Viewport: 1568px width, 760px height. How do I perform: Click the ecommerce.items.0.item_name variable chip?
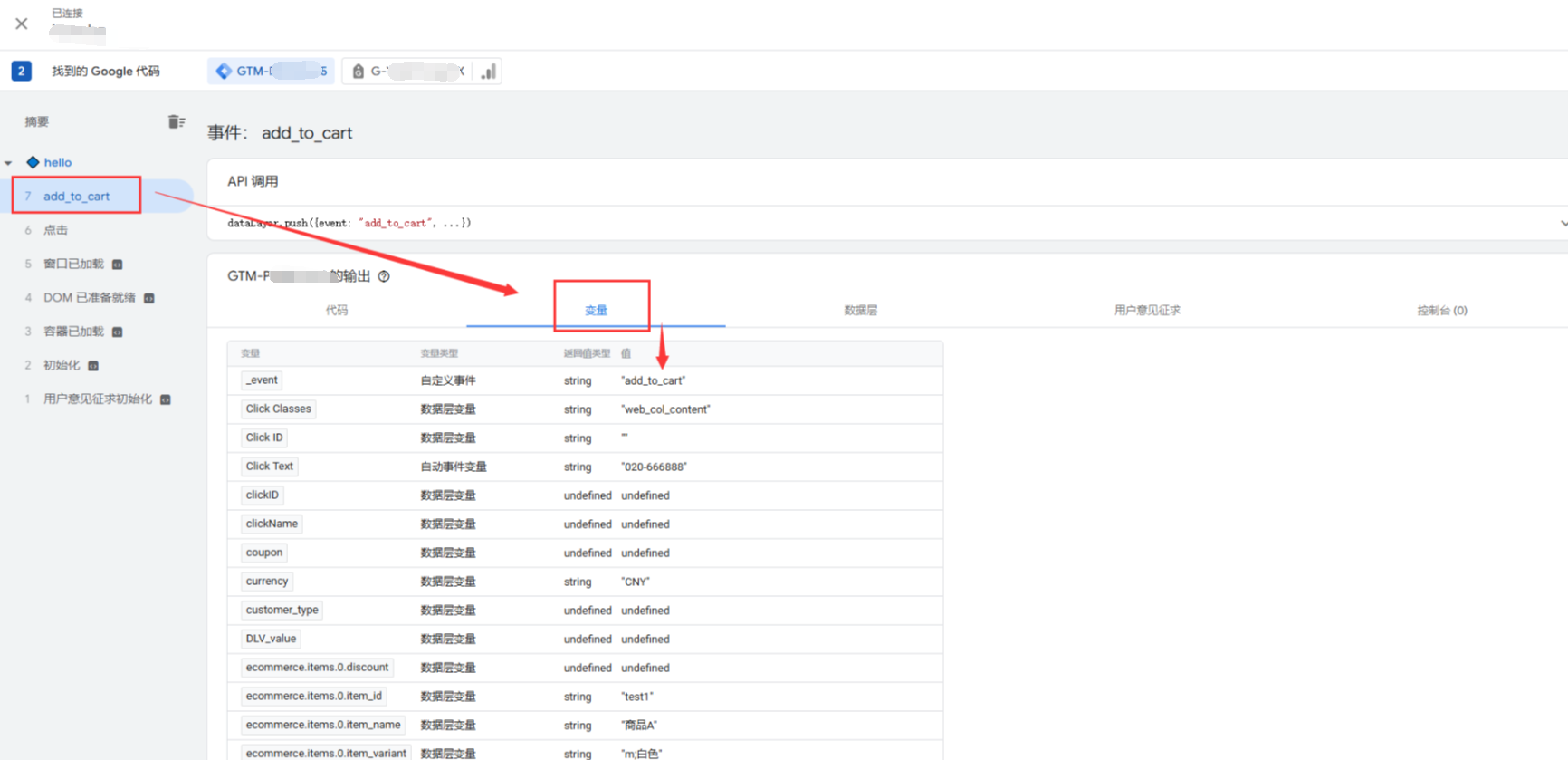click(x=323, y=725)
